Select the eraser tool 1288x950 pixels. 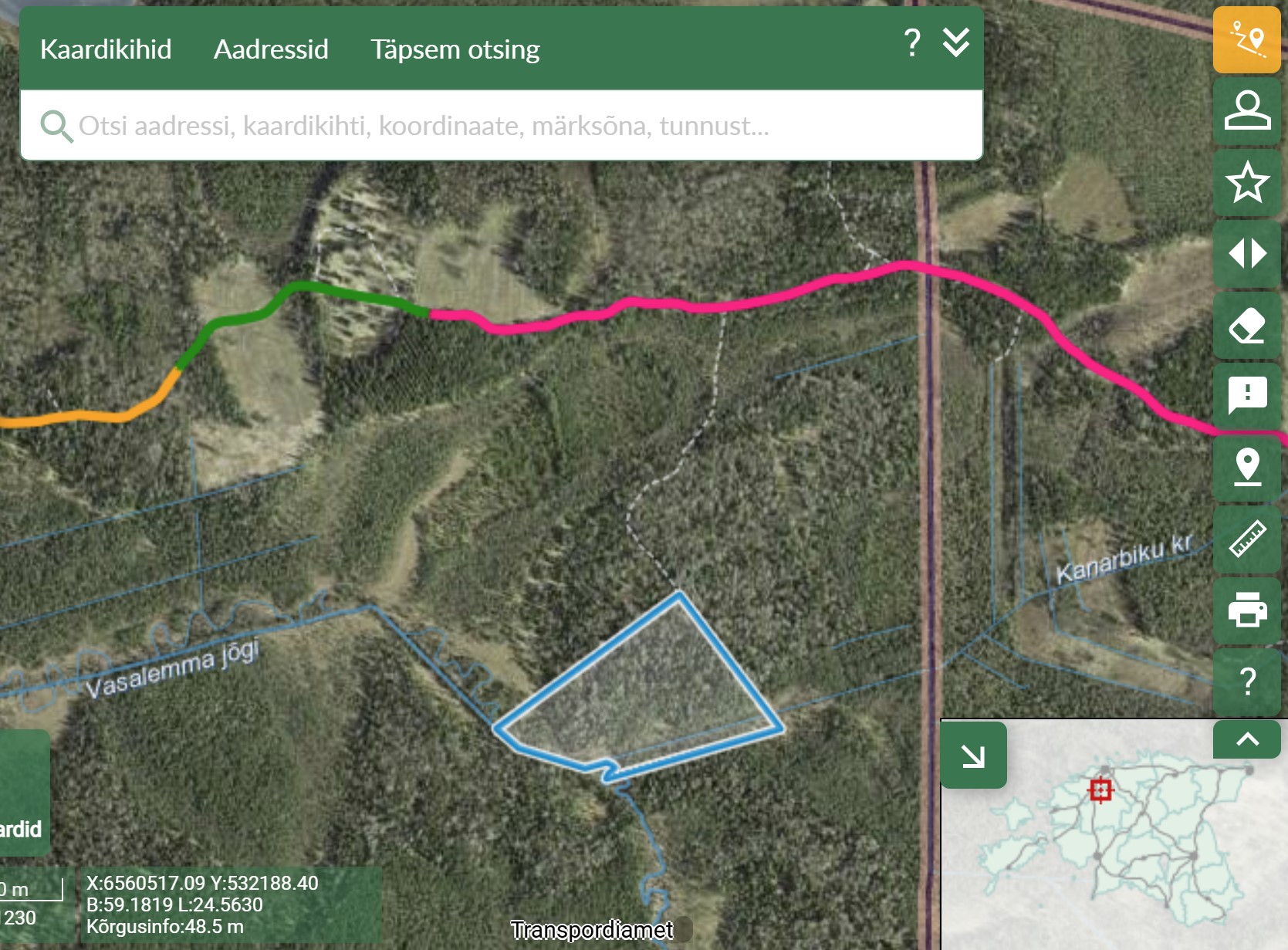(x=1247, y=325)
